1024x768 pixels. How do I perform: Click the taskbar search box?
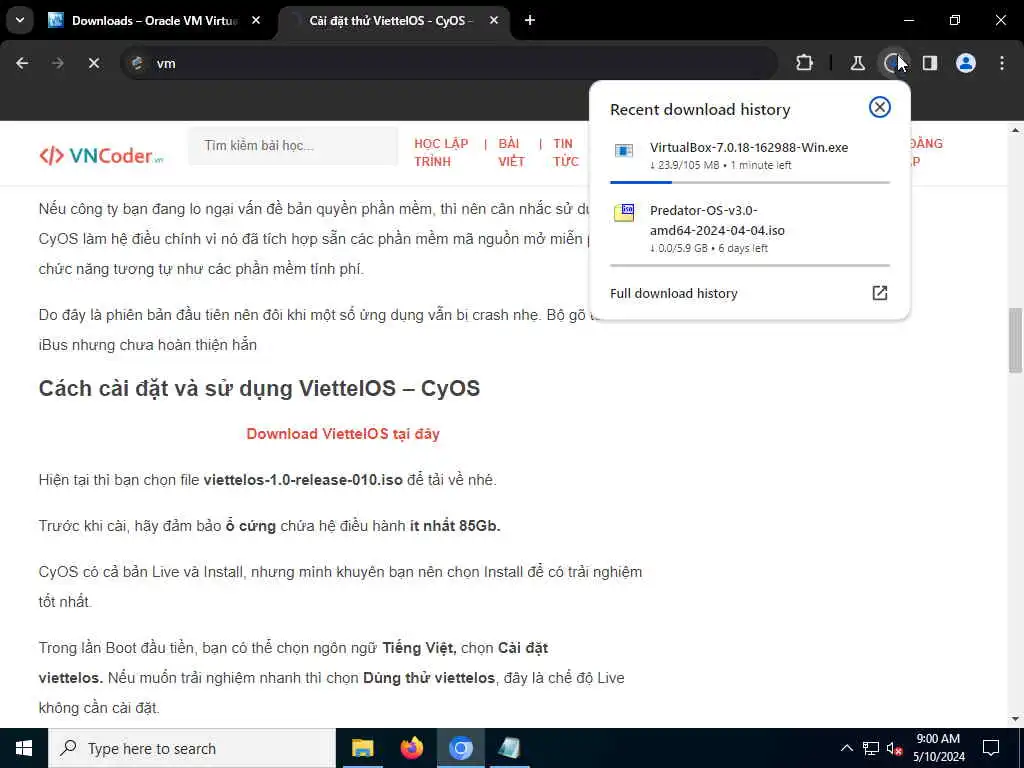pos(192,748)
